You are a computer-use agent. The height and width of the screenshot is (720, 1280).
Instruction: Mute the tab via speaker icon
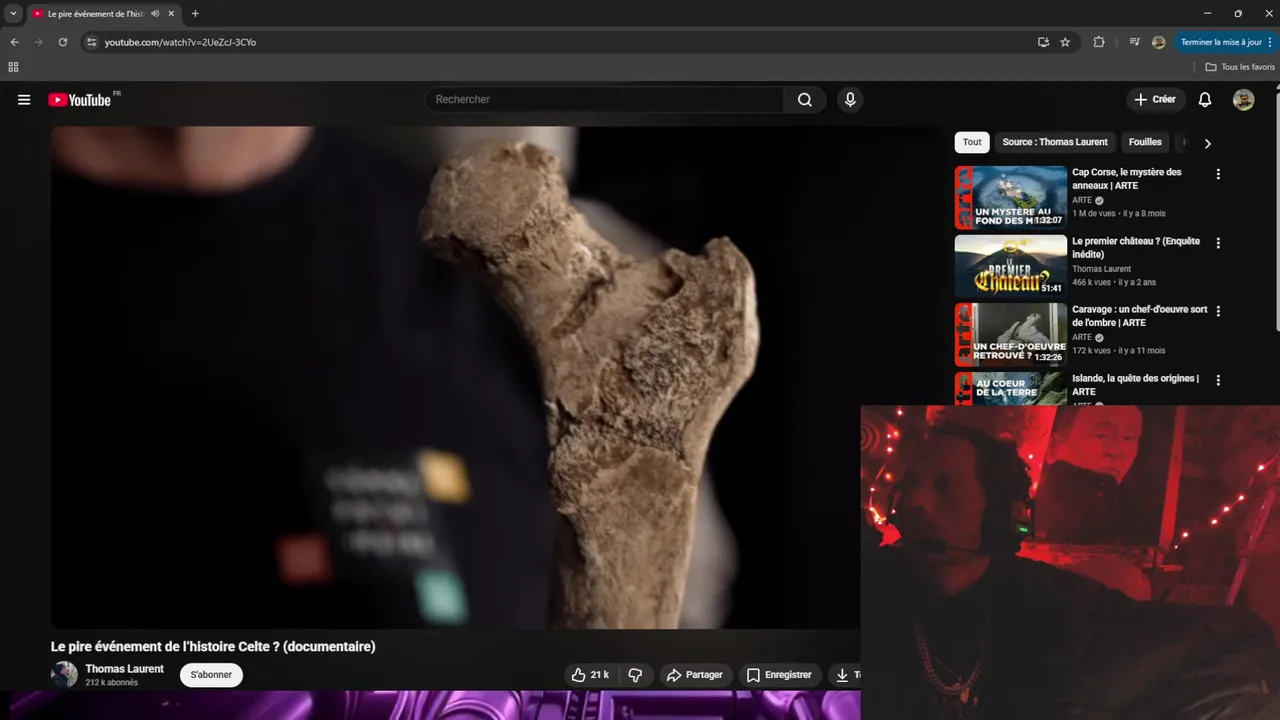155,14
